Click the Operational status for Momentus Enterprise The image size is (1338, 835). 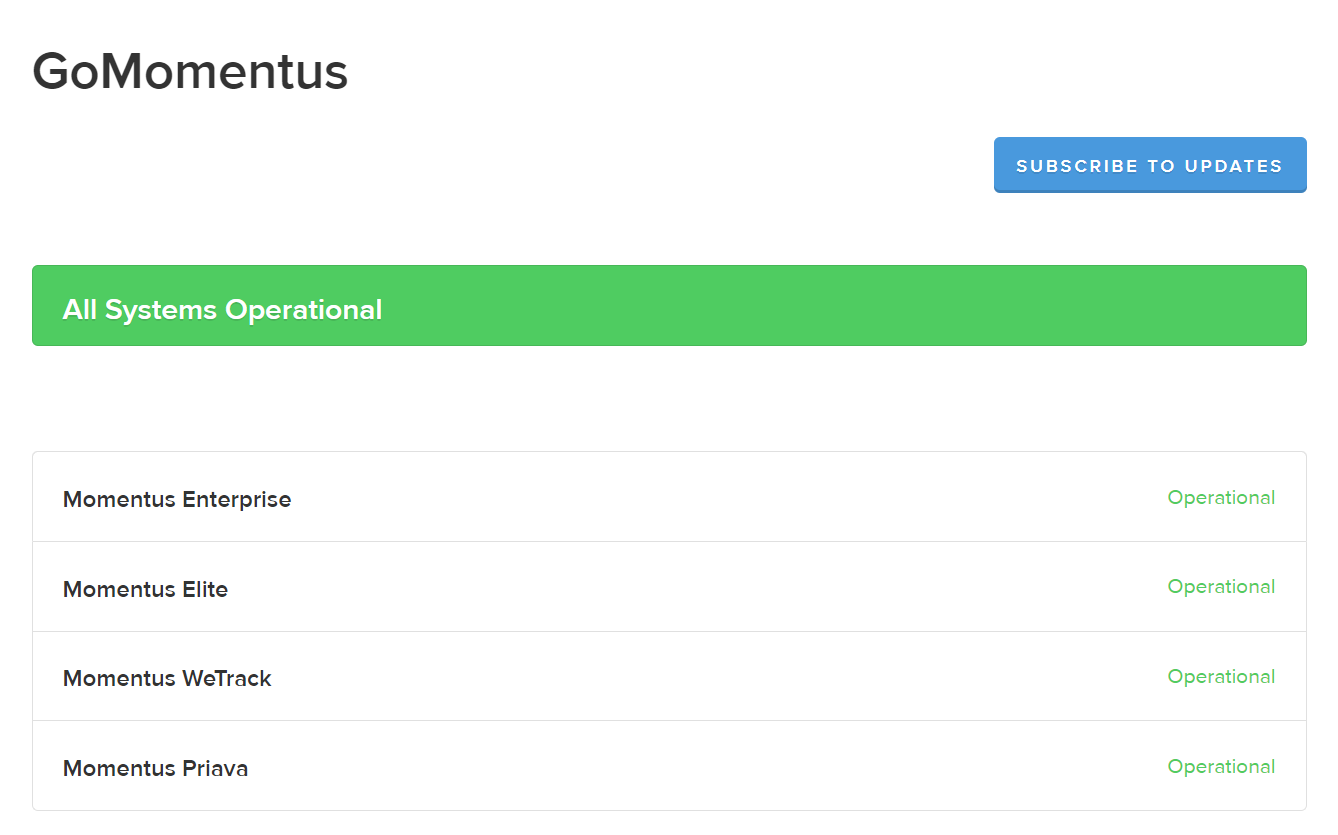(1221, 497)
